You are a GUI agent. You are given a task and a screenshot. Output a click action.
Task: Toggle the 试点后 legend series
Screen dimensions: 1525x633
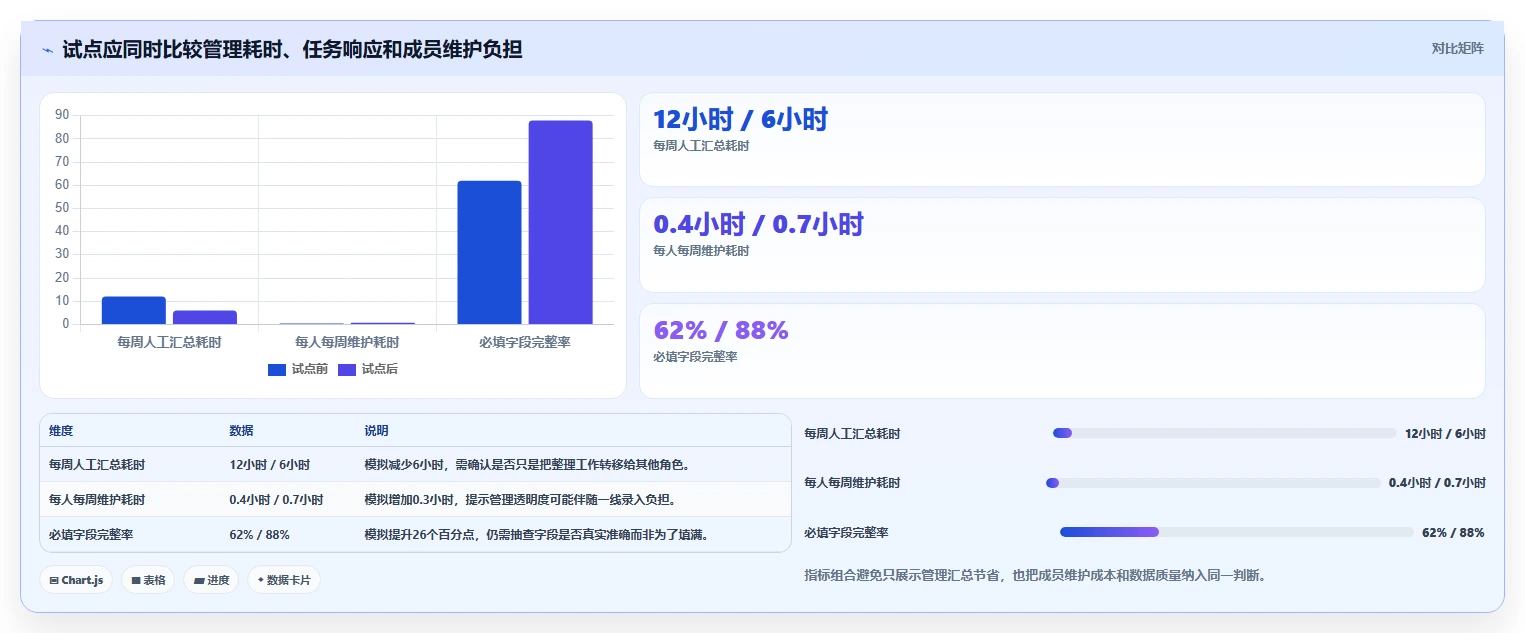point(368,369)
